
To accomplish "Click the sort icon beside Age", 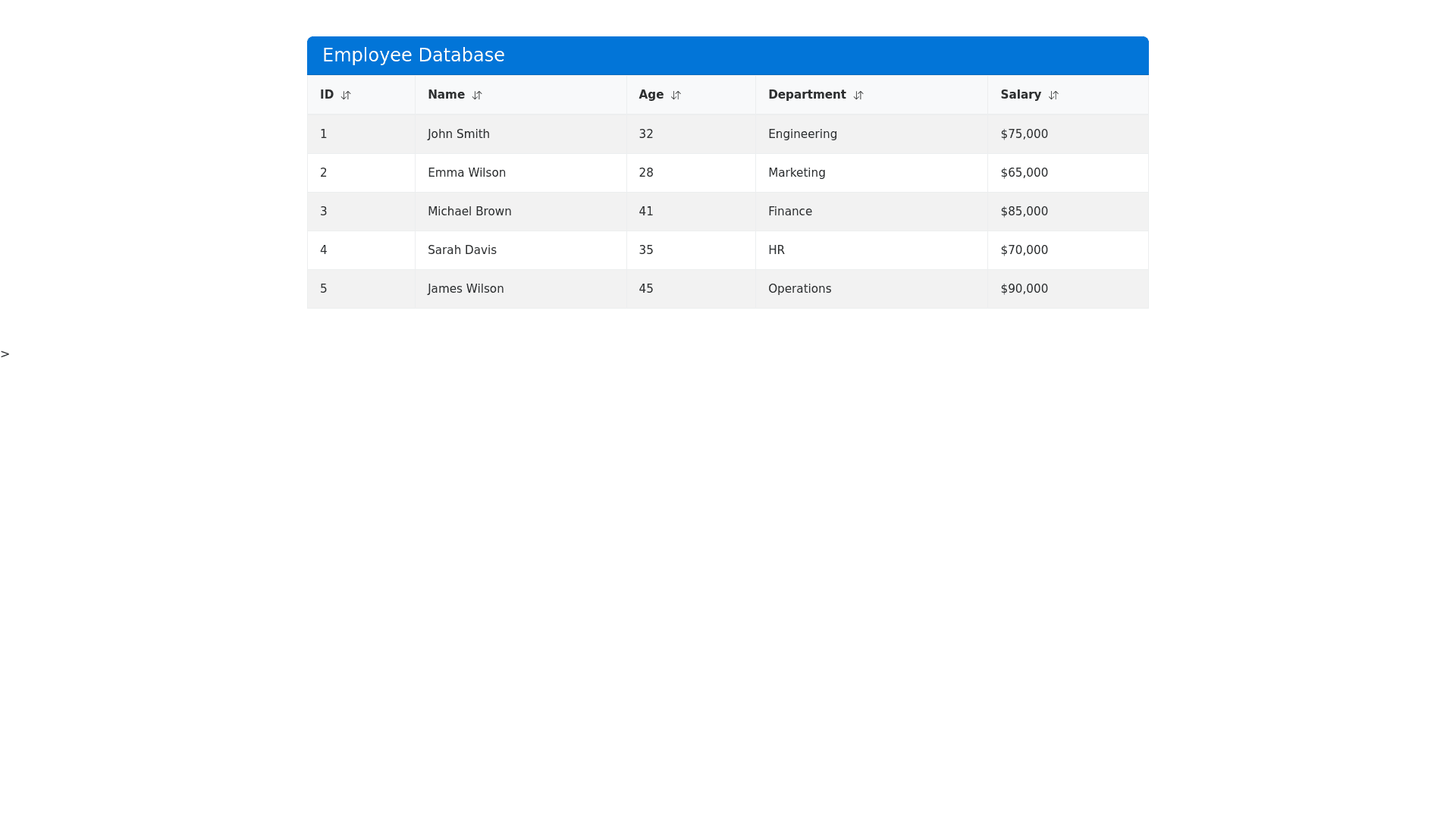I will 676,96.
